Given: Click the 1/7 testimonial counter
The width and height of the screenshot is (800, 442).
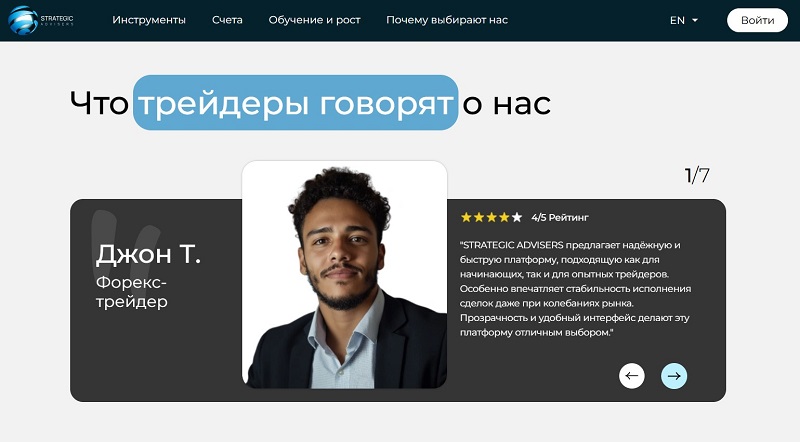Looking at the screenshot, I should pyautogui.click(x=696, y=175).
